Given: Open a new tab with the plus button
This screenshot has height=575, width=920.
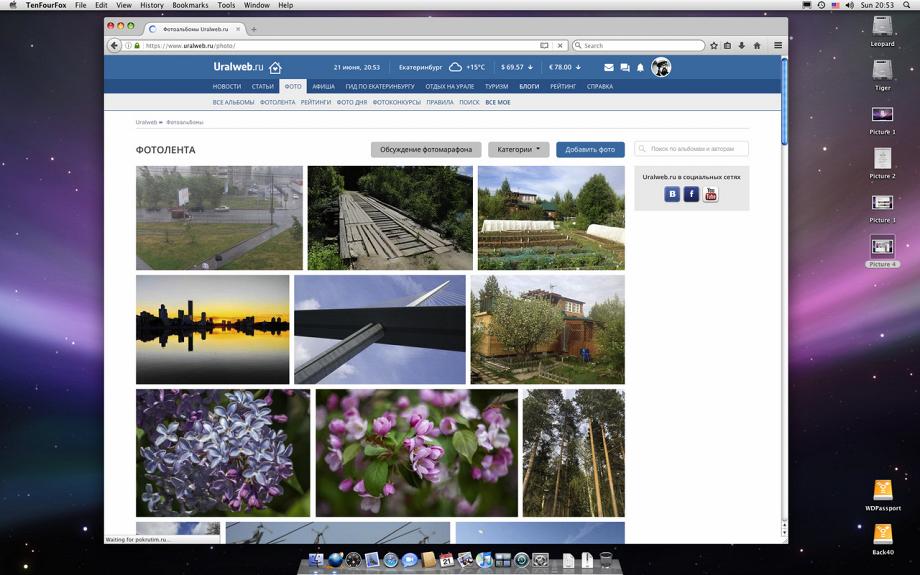Looking at the screenshot, I should 253,29.
